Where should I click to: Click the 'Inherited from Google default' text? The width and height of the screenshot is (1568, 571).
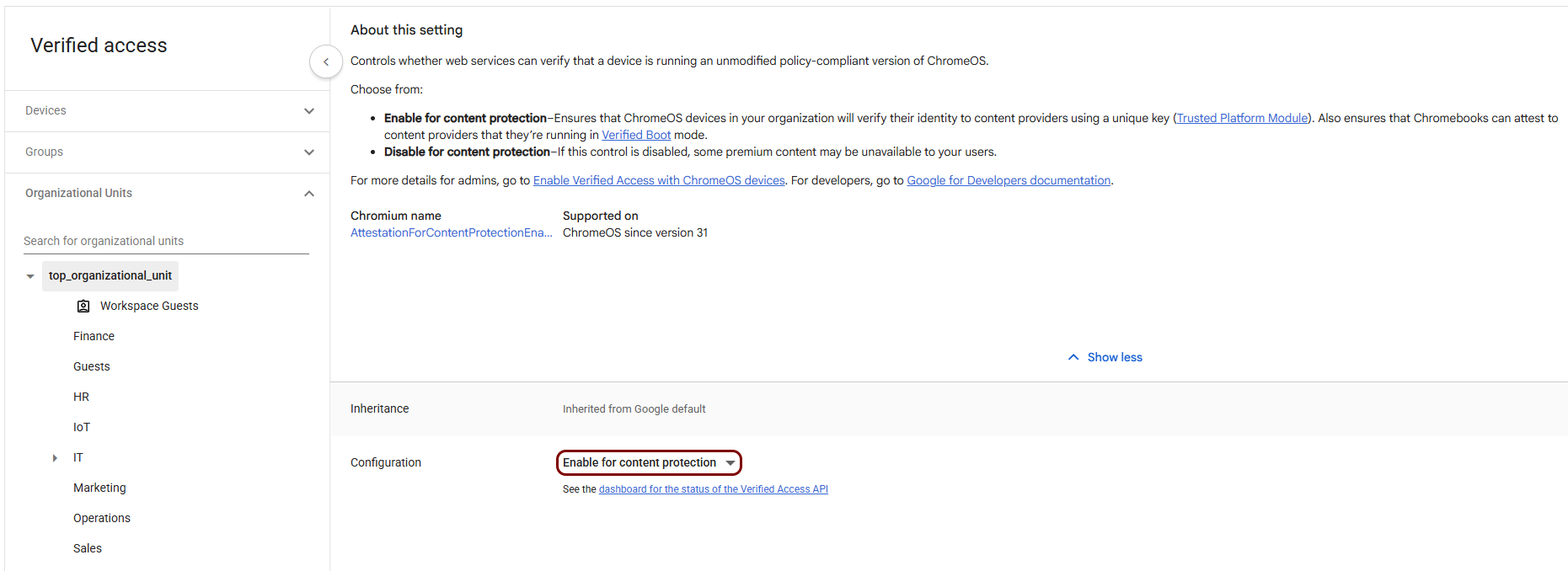(634, 409)
